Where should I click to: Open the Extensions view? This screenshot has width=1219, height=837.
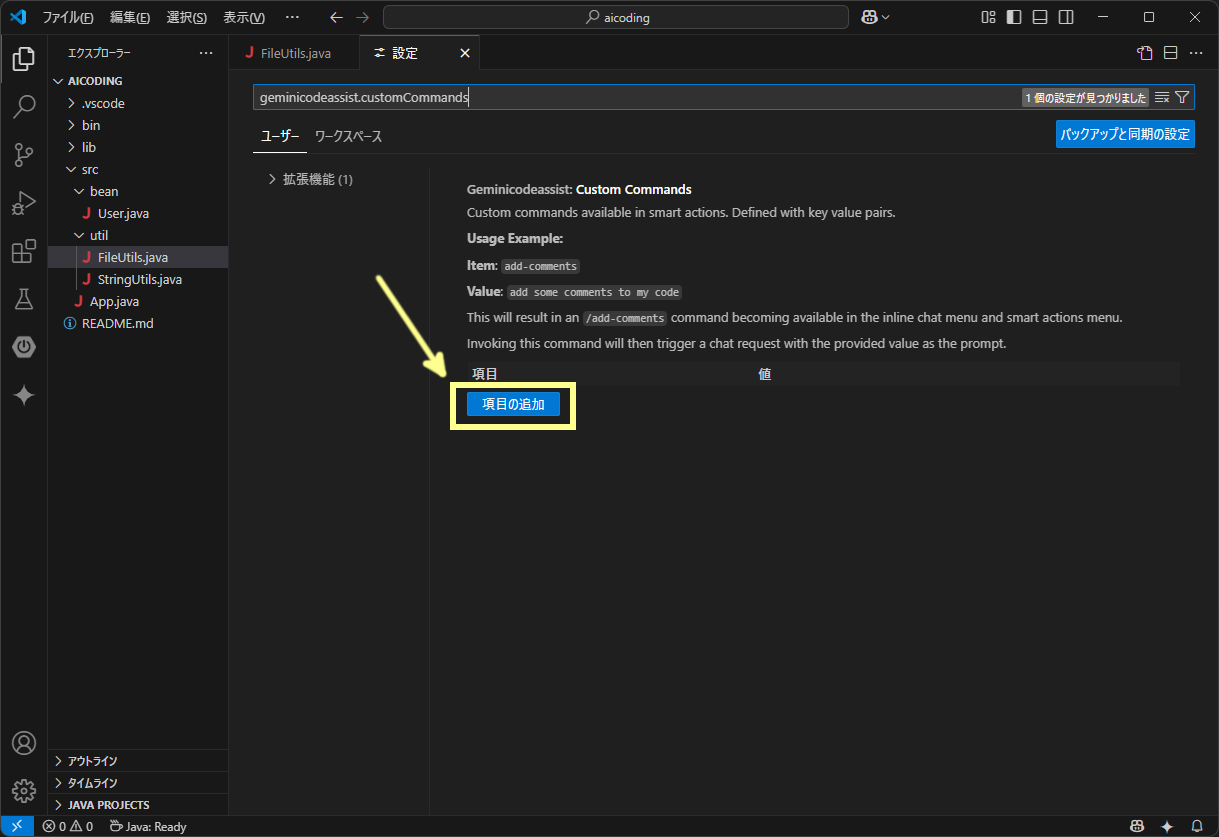pos(23,251)
